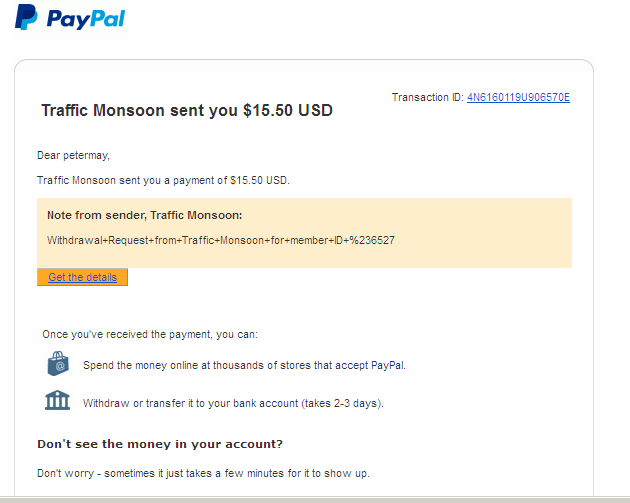Click the gray bar at the bottom edge

click(315, 498)
